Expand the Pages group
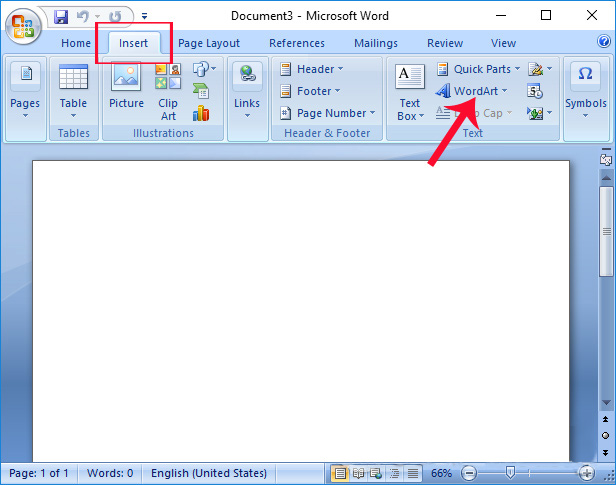Viewport: 616px width, 485px height. point(26,90)
